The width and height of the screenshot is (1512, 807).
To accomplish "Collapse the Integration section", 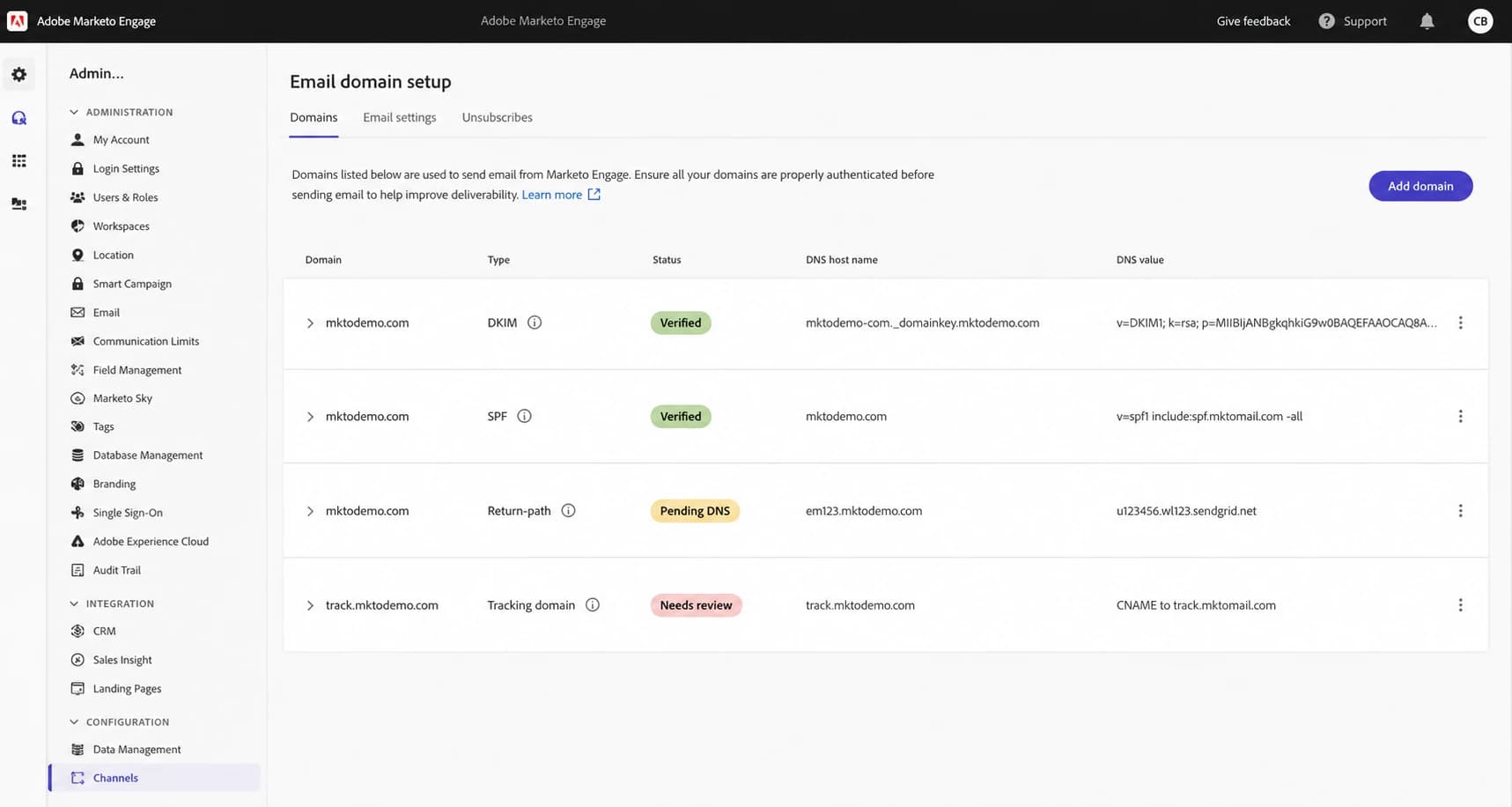I will tap(74, 603).
